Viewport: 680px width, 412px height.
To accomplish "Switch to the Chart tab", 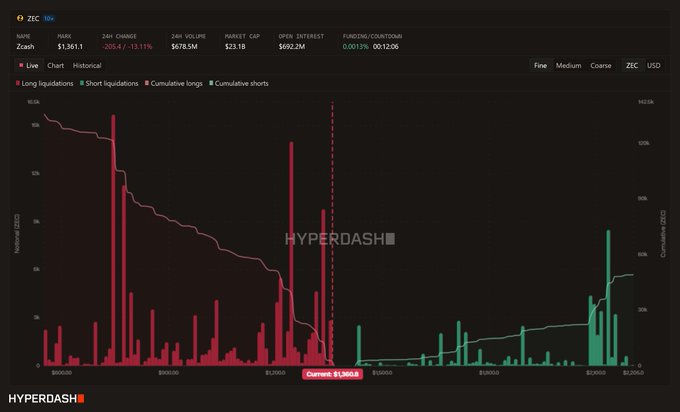I will click(56, 65).
